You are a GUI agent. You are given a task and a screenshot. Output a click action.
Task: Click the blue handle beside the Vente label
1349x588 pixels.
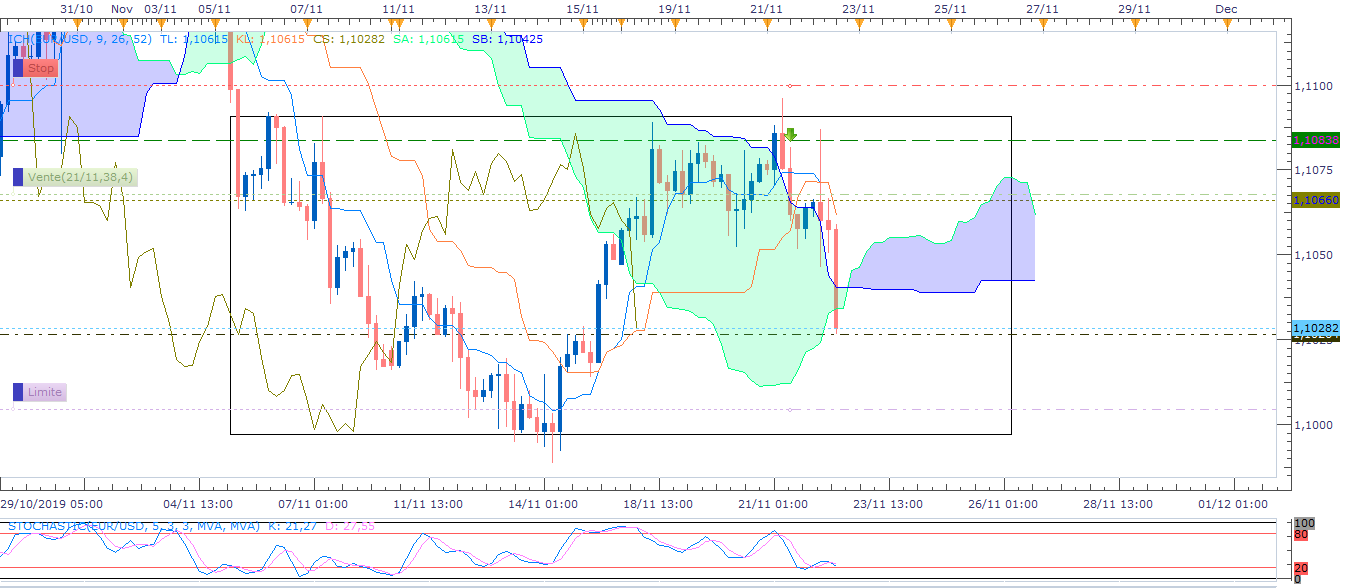click(x=18, y=177)
